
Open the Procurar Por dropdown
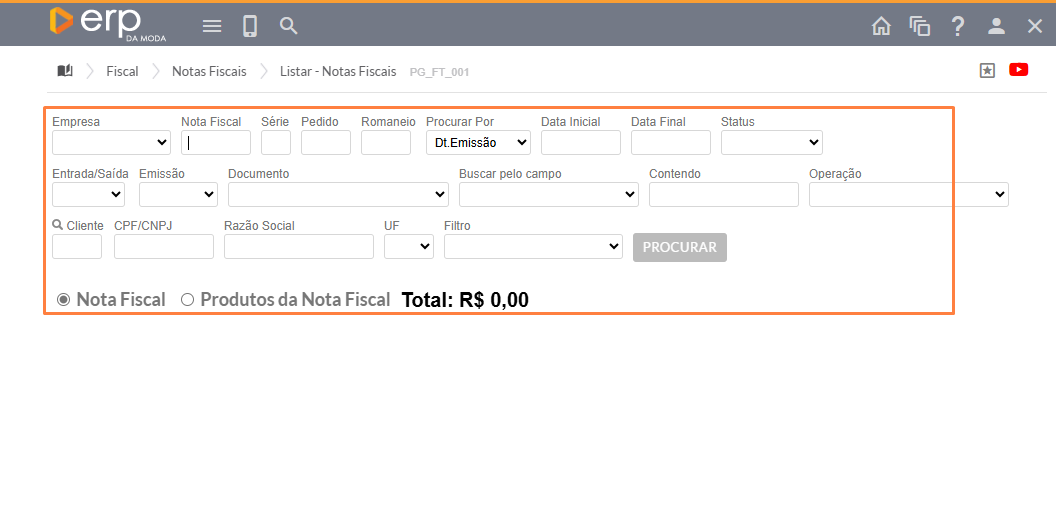coord(478,143)
